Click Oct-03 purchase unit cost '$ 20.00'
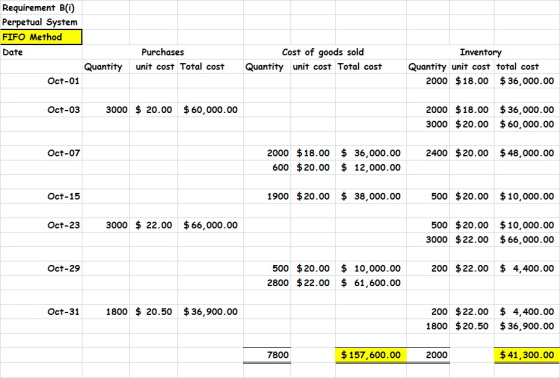 153,110
